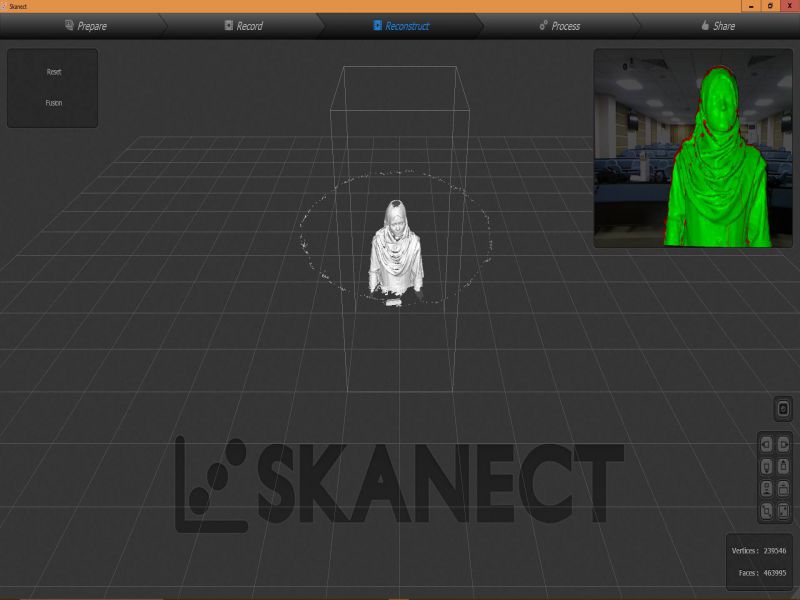
Task: Click the Reset button
Action: [54, 72]
